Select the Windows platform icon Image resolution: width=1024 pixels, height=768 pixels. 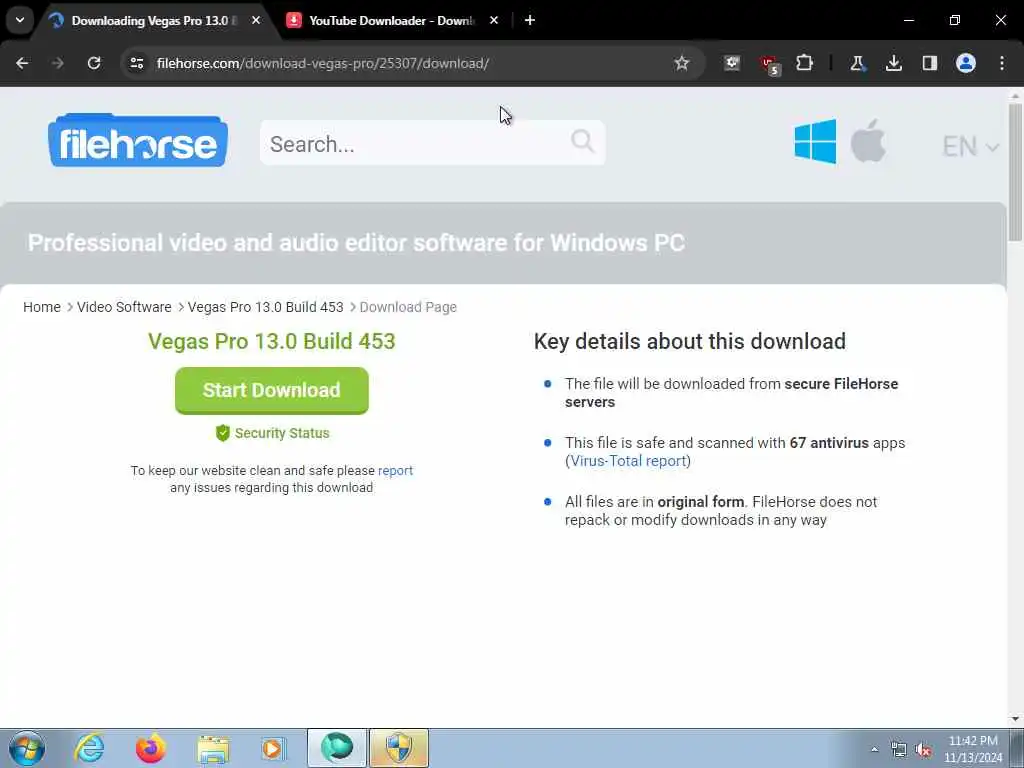tap(815, 141)
